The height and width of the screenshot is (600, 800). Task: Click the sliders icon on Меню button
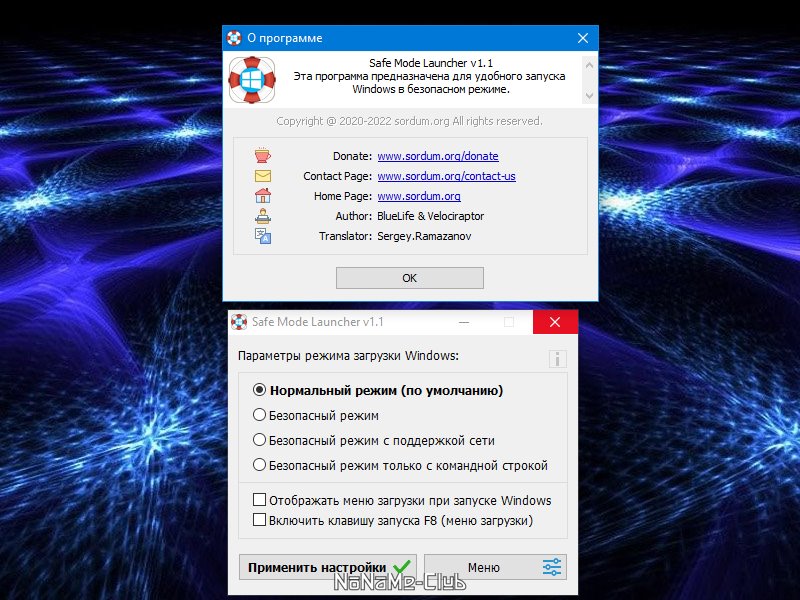tap(552, 567)
